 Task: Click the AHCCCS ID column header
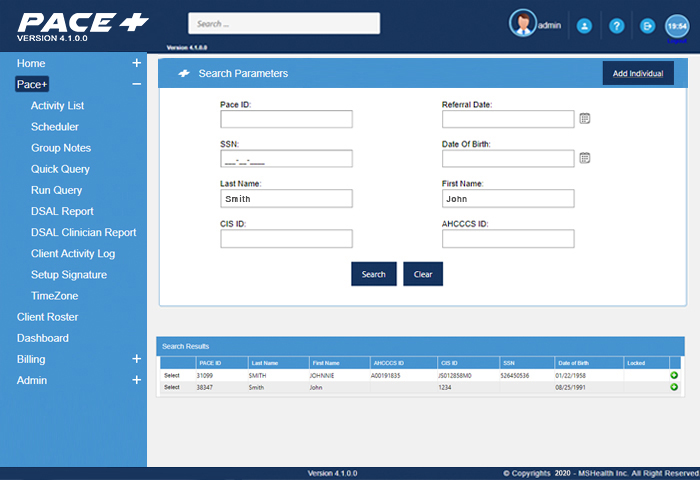[x=388, y=363]
